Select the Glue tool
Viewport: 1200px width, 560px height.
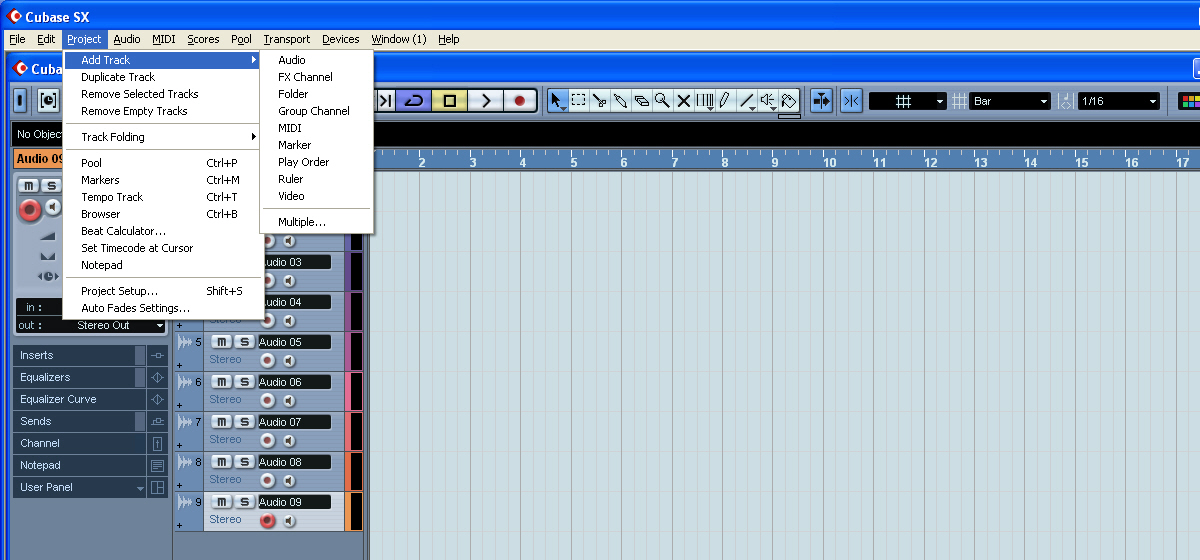(620, 101)
